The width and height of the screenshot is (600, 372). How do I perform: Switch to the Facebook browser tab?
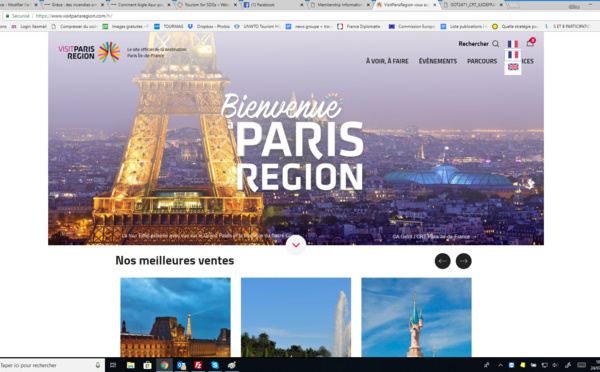[273, 5]
